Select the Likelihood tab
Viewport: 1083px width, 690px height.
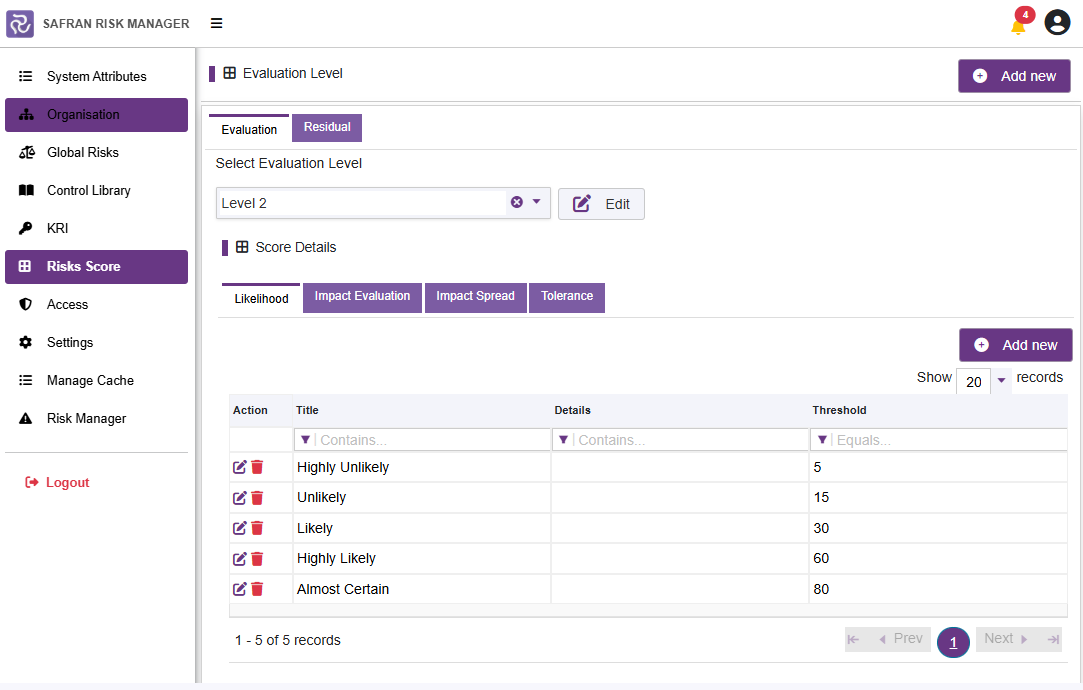261,298
